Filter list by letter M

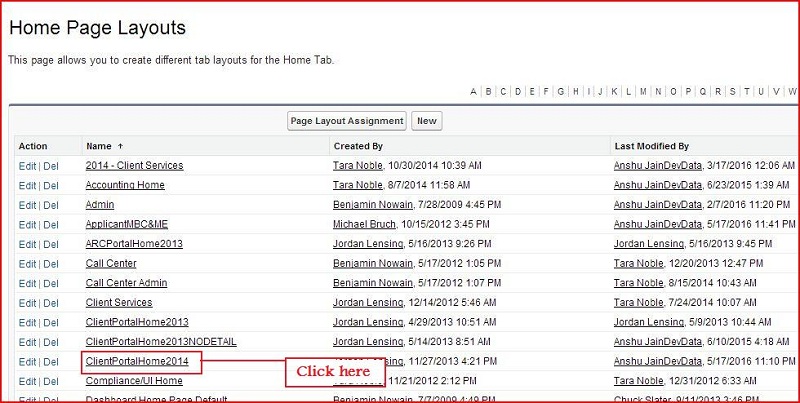pos(643,91)
